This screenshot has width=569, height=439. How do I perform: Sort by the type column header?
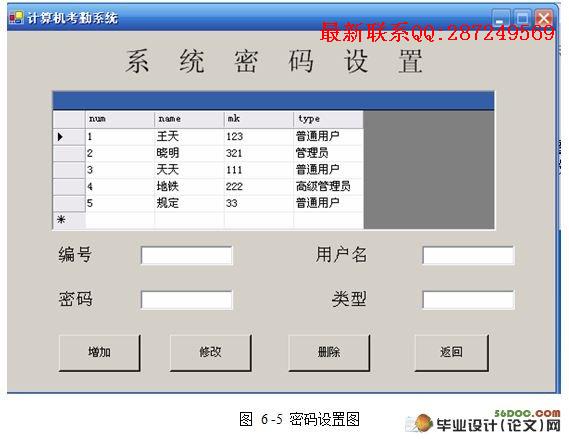click(x=328, y=119)
